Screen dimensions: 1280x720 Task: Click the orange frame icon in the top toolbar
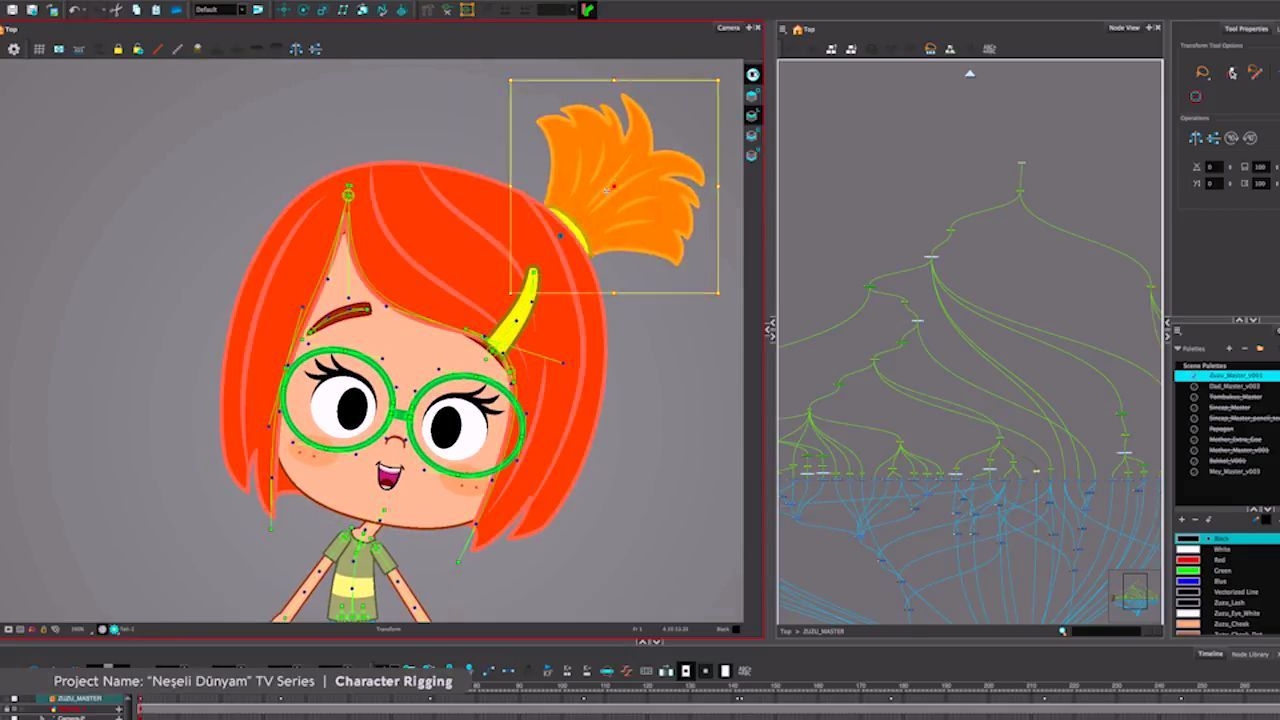(x=467, y=10)
